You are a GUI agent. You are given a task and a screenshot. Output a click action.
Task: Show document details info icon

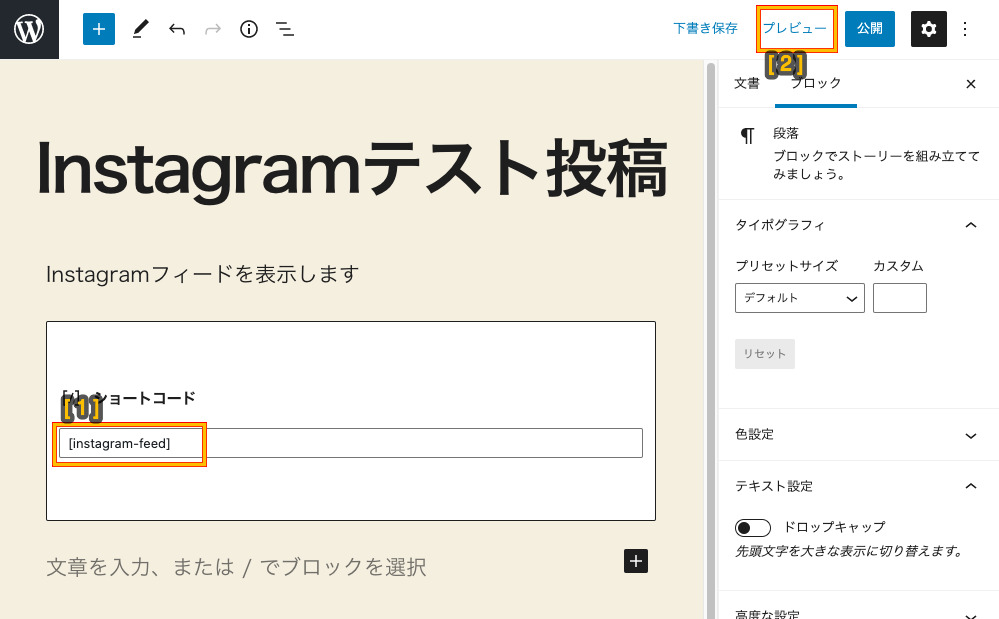pos(248,29)
